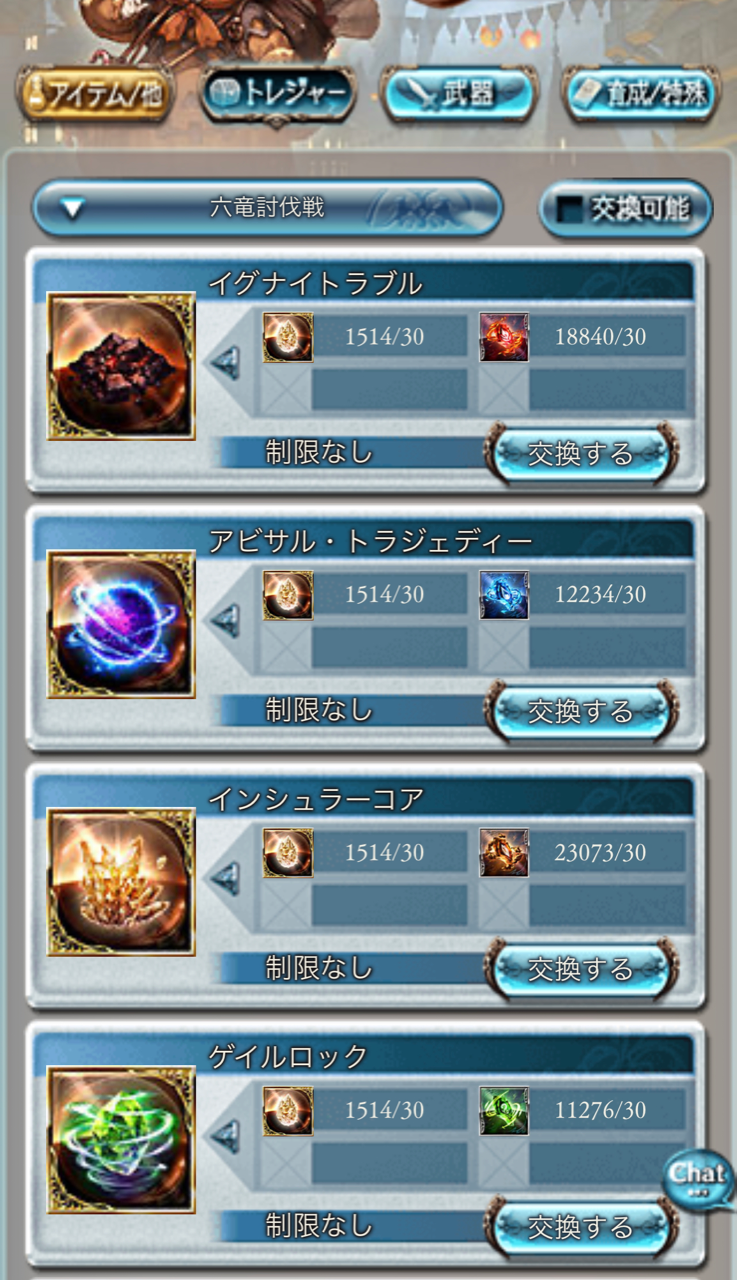738x1280 pixels.
Task: Tap the ゲイルロック green stone icon
Action: (x=121, y=1140)
